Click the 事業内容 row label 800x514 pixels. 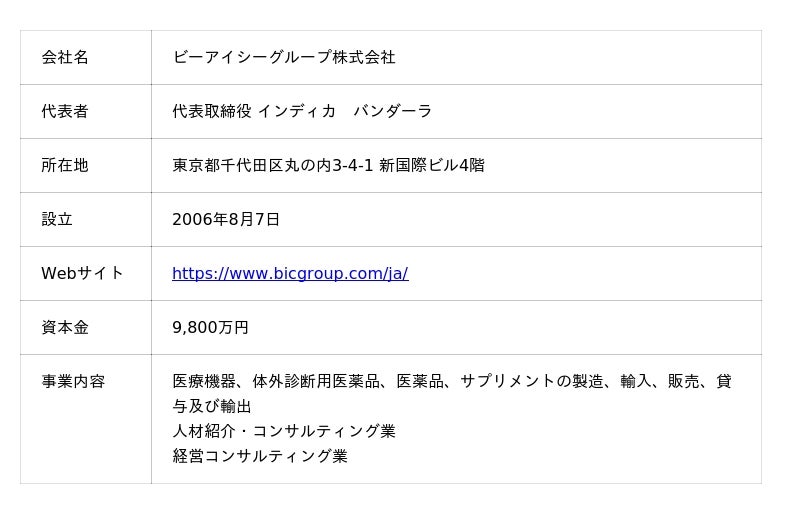tap(73, 382)
